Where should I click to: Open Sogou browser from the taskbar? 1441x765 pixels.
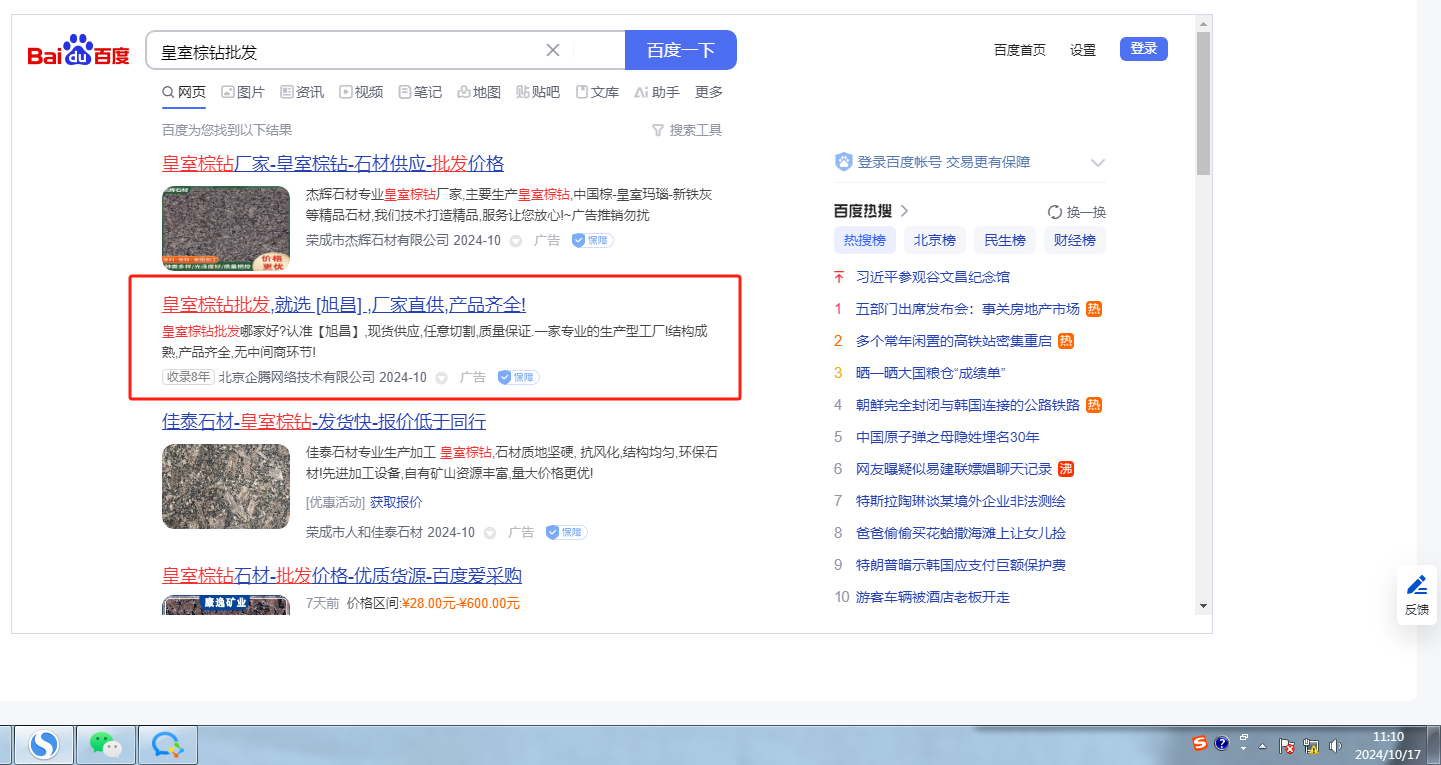tap(43, 745)
